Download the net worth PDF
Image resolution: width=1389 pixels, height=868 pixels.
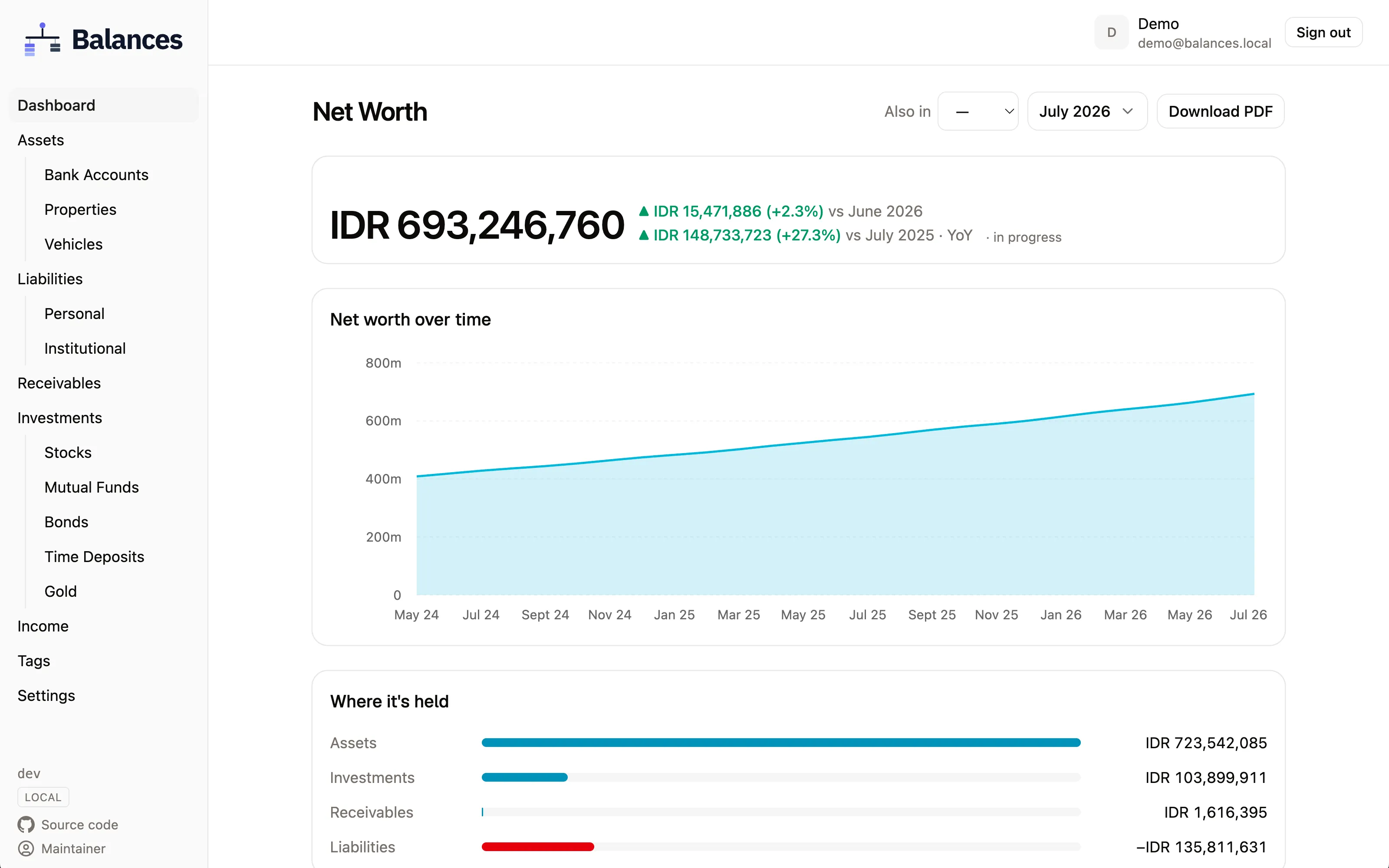pos(1220,112)
